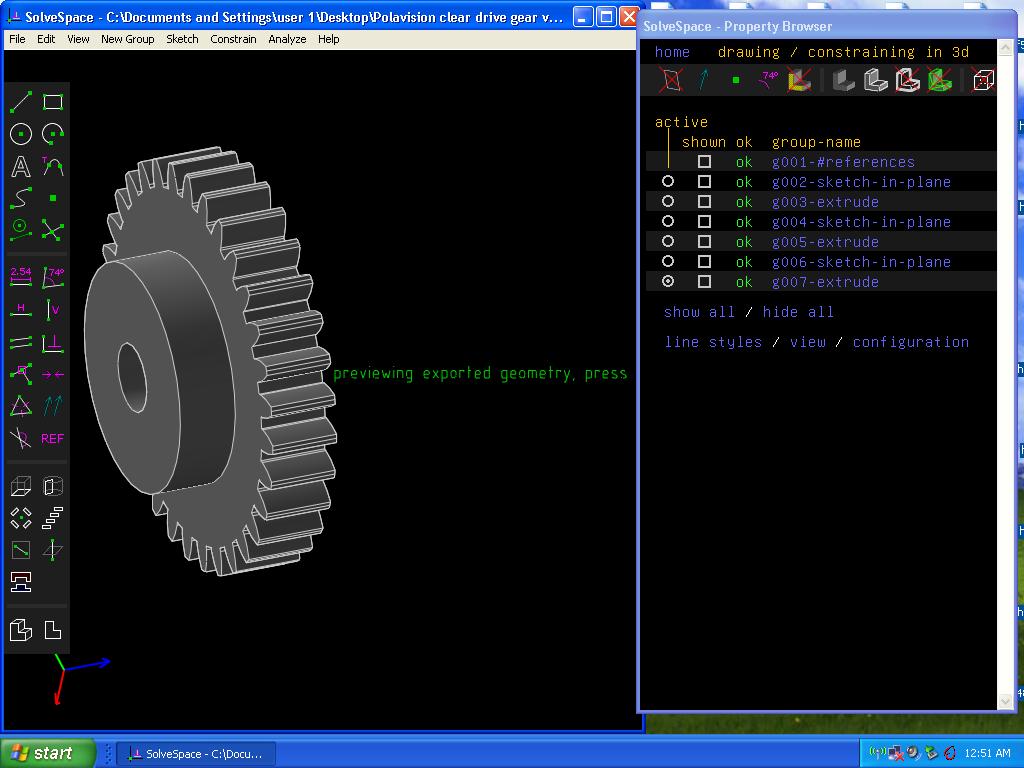The image size is (1024, 768).
Task: Open the Constrain menu
Action: [233, 39]
